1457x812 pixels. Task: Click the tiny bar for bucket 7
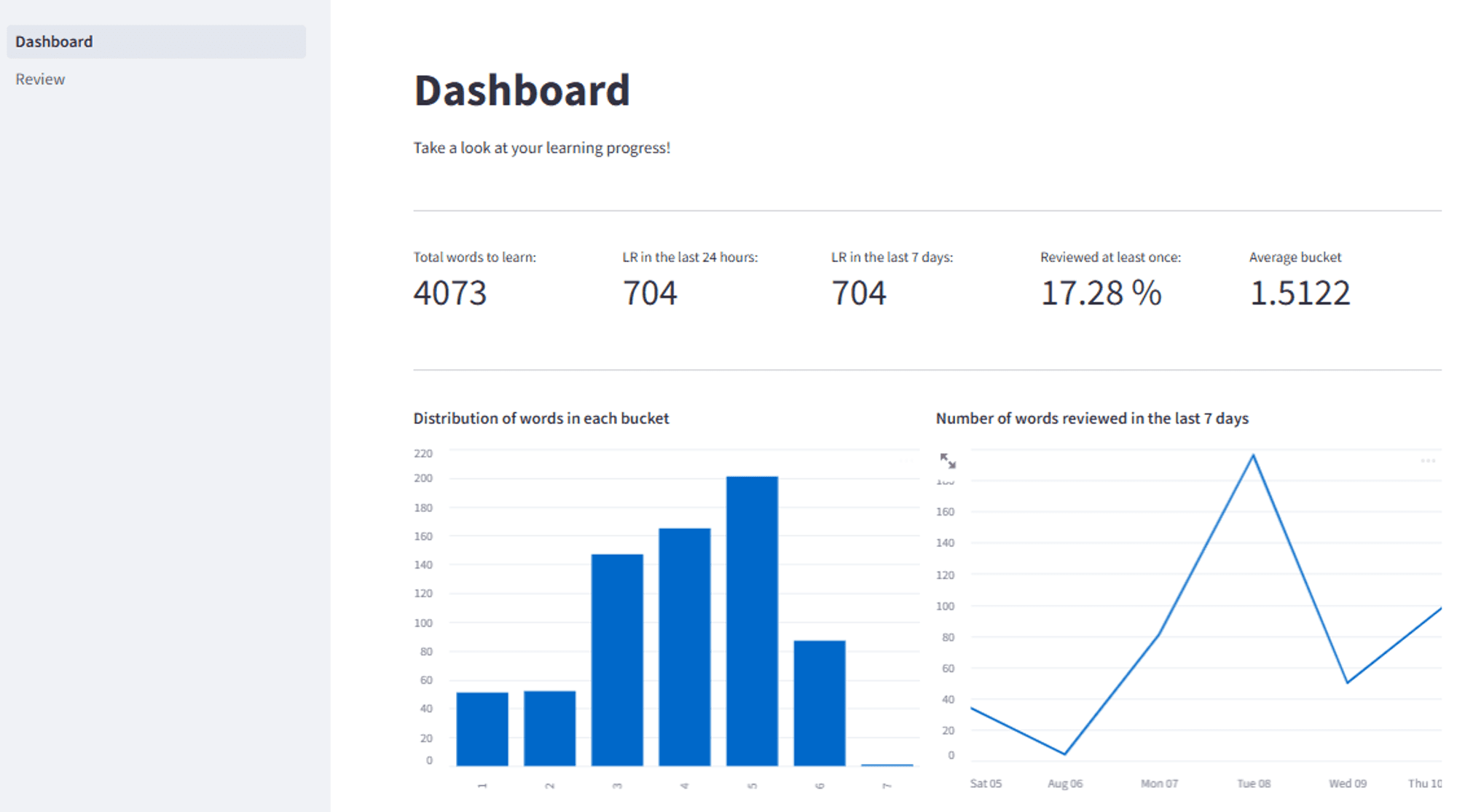(x=887, y=765)
